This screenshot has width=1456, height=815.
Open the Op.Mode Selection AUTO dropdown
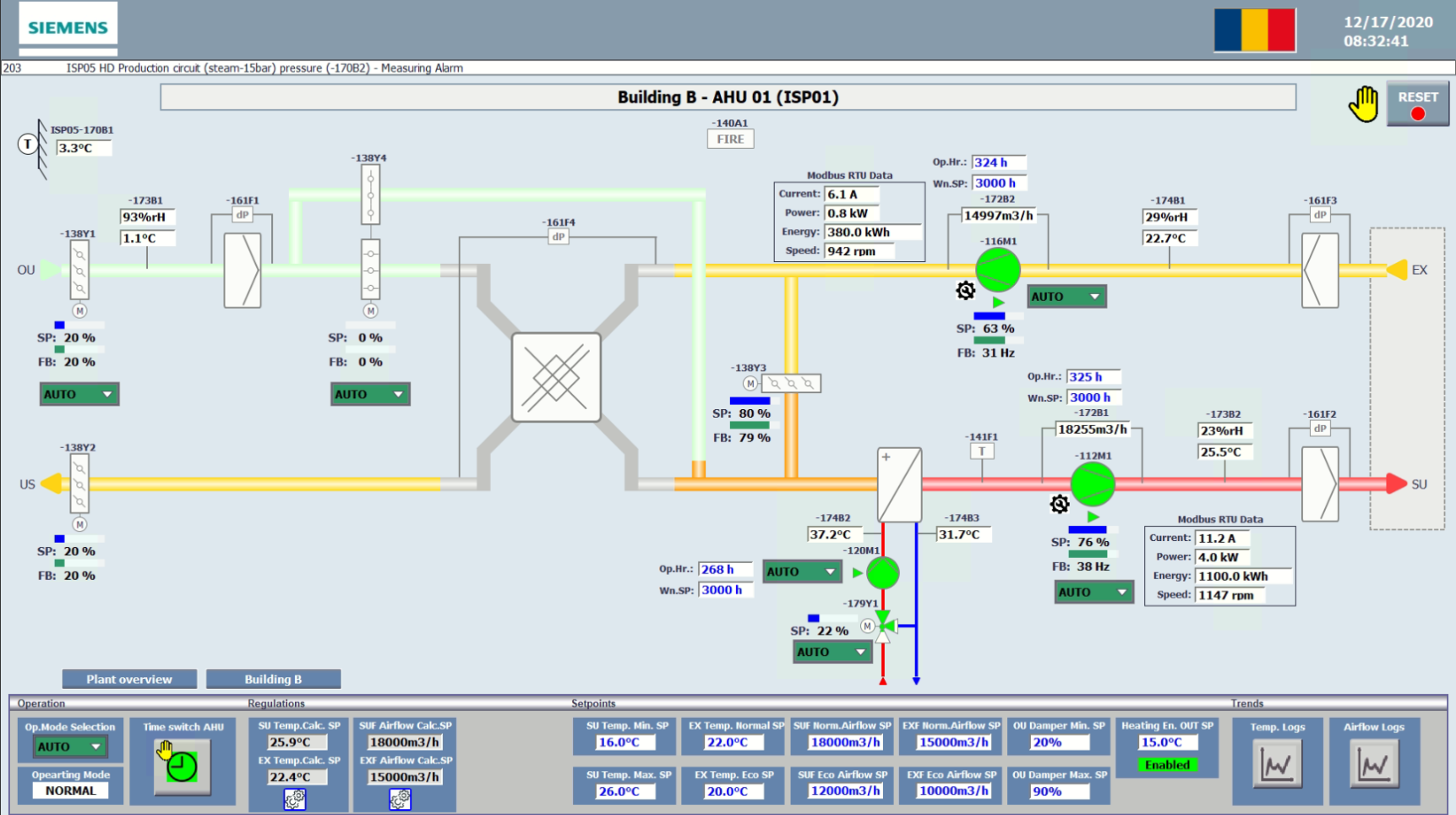69,747
